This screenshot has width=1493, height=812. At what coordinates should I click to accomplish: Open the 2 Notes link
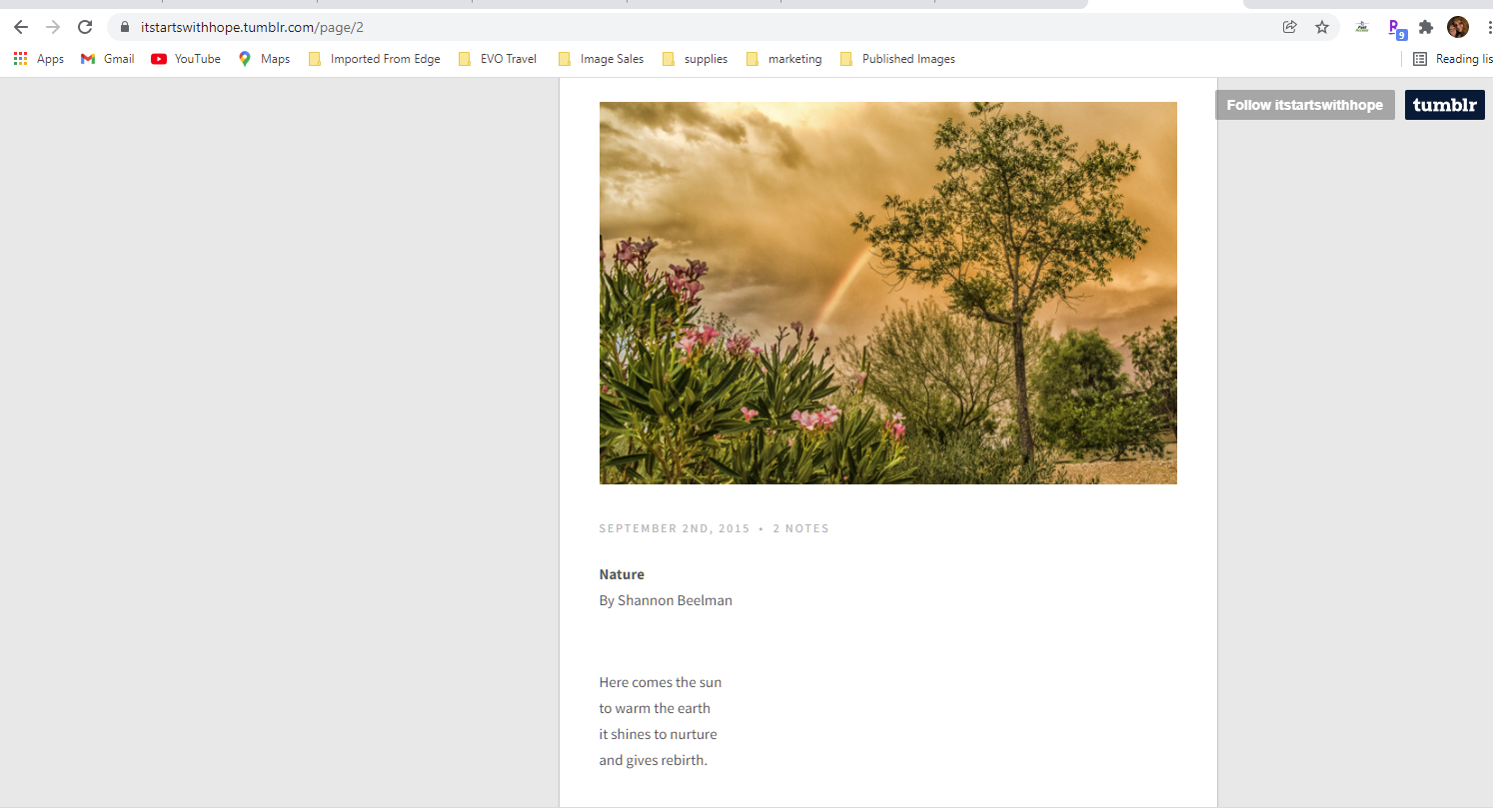800,528
